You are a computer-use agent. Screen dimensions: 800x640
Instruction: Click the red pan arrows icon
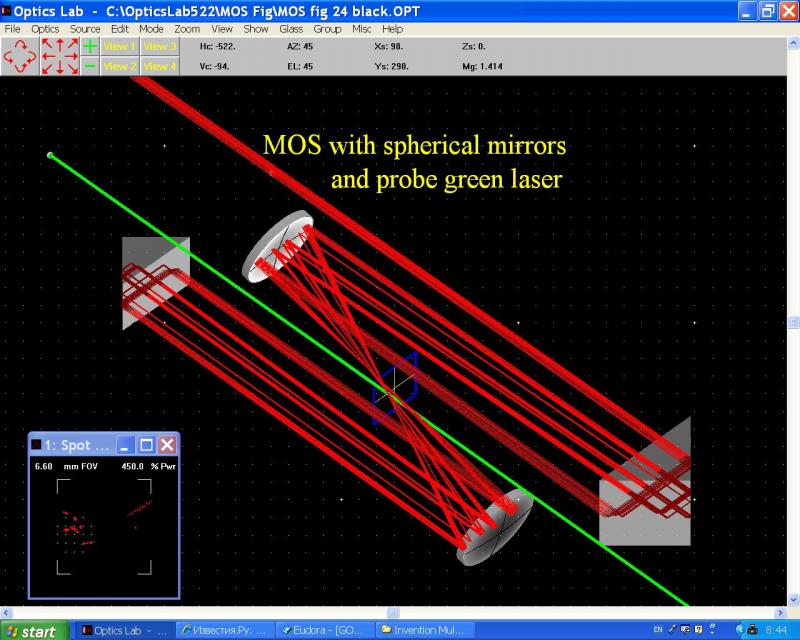(60, 56)
